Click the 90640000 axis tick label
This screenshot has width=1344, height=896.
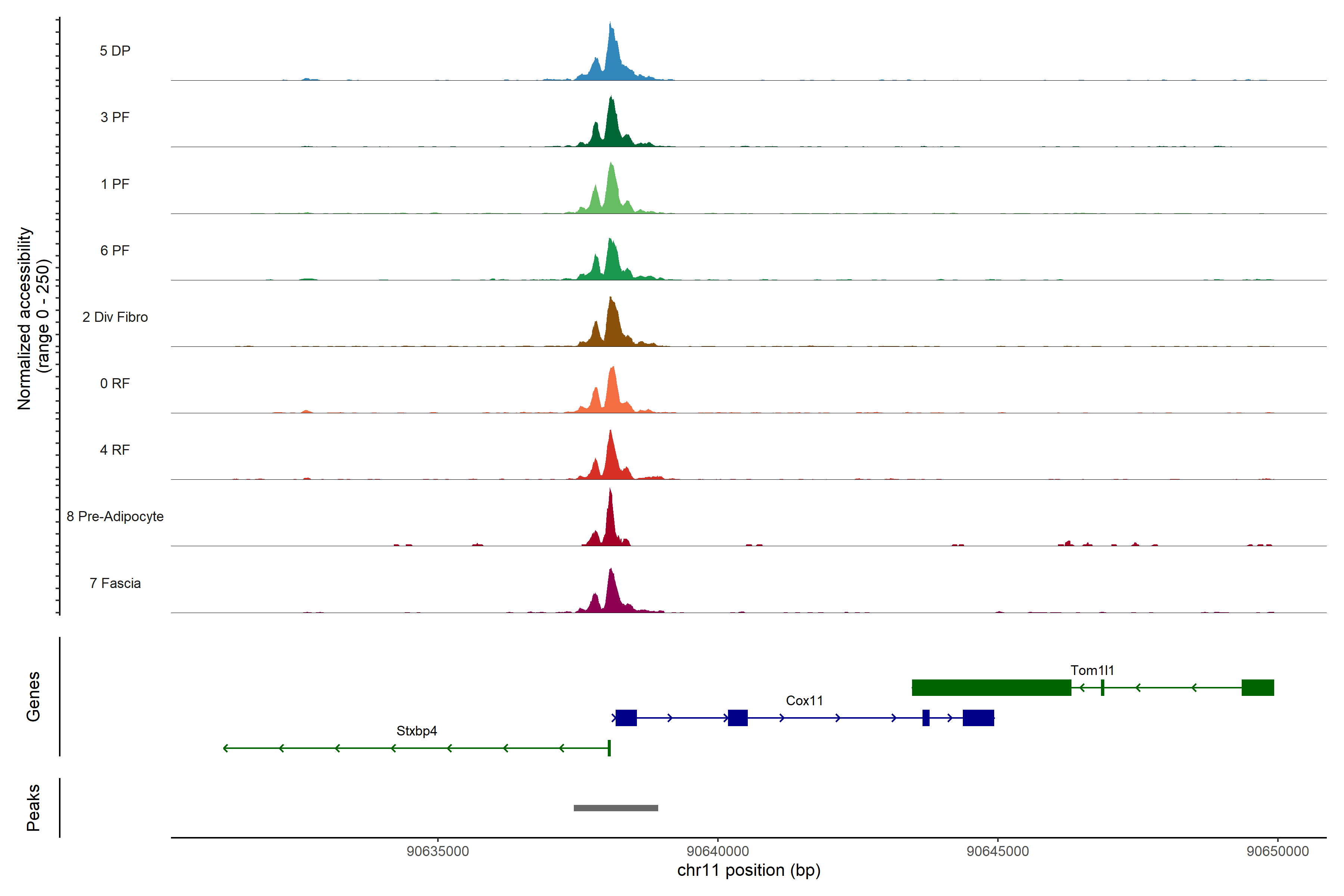click(717, 851)
